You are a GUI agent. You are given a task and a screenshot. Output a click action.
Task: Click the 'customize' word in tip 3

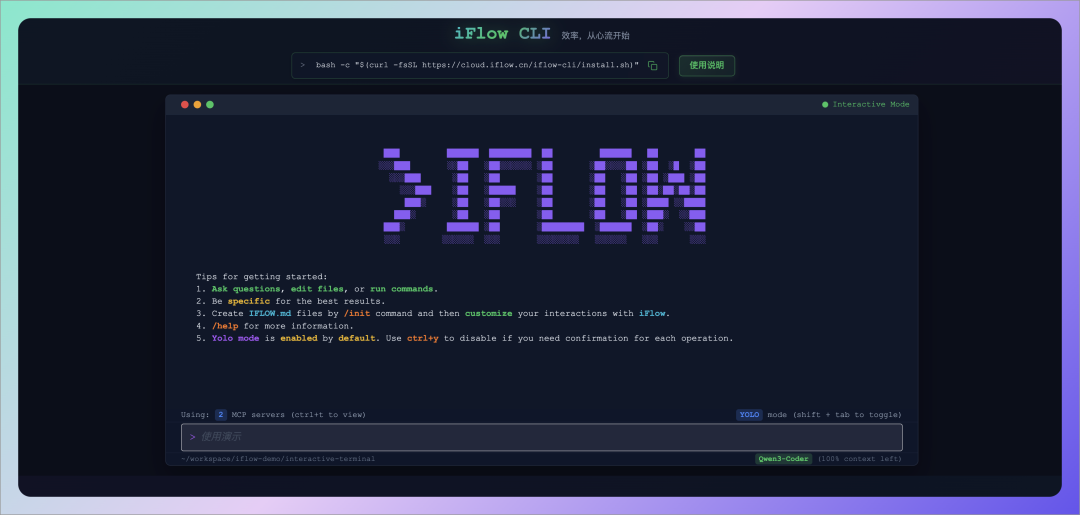click(488, 313)
